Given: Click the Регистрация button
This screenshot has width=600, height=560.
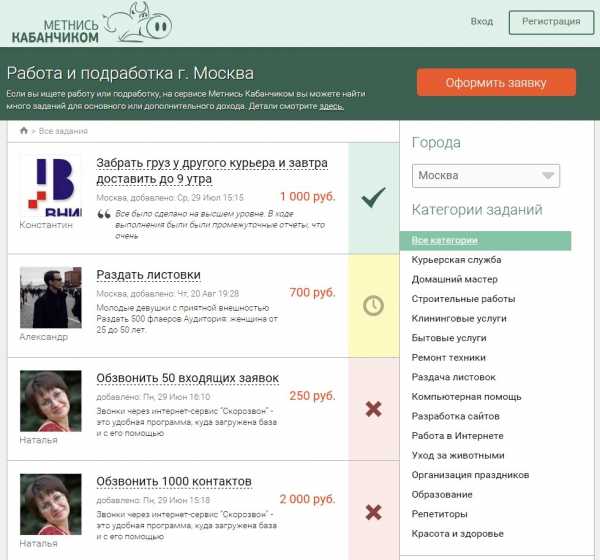Looking at the screenshot, I should [550, 21].
